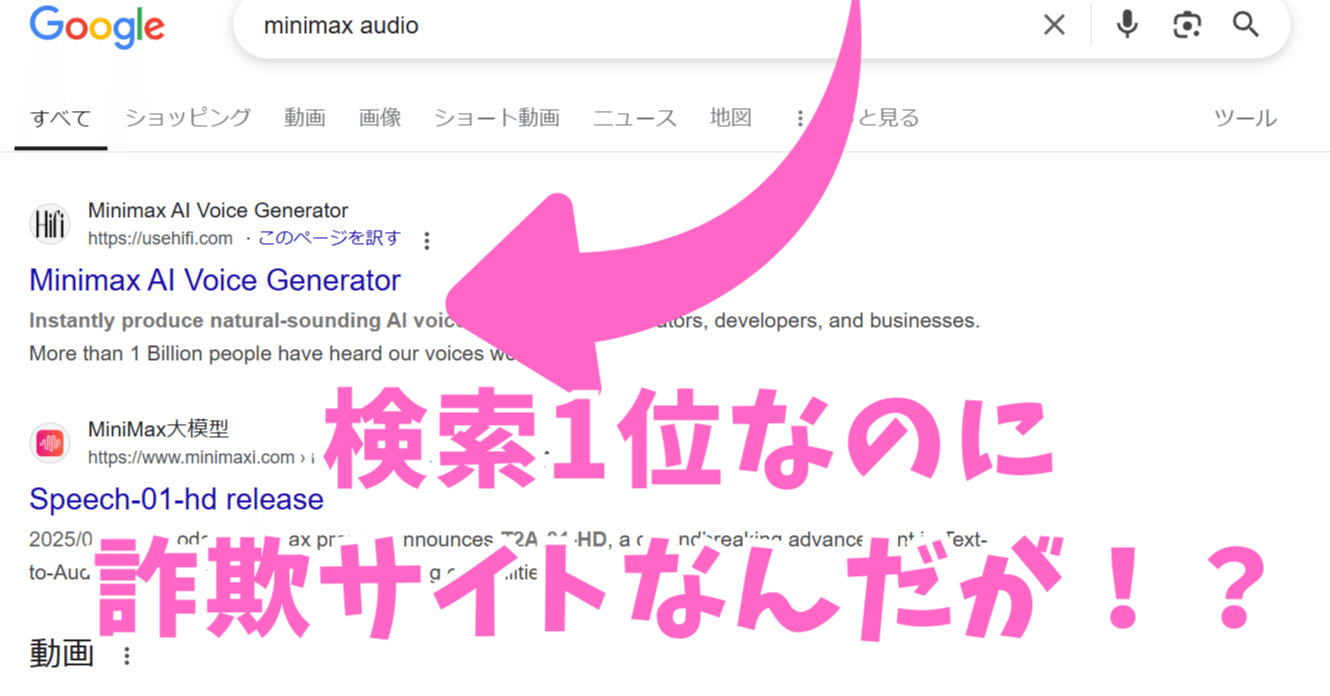Open options for the Minimax AI Voice result

coord(426,239)
